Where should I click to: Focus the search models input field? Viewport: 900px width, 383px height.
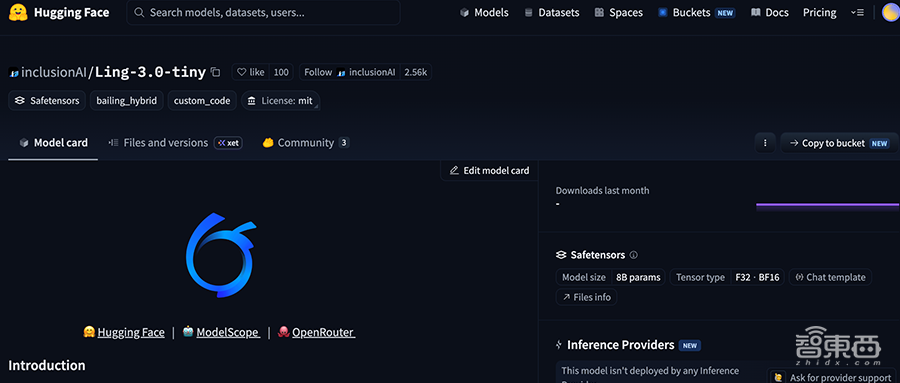pyautogui.click(x=263, y=12)
